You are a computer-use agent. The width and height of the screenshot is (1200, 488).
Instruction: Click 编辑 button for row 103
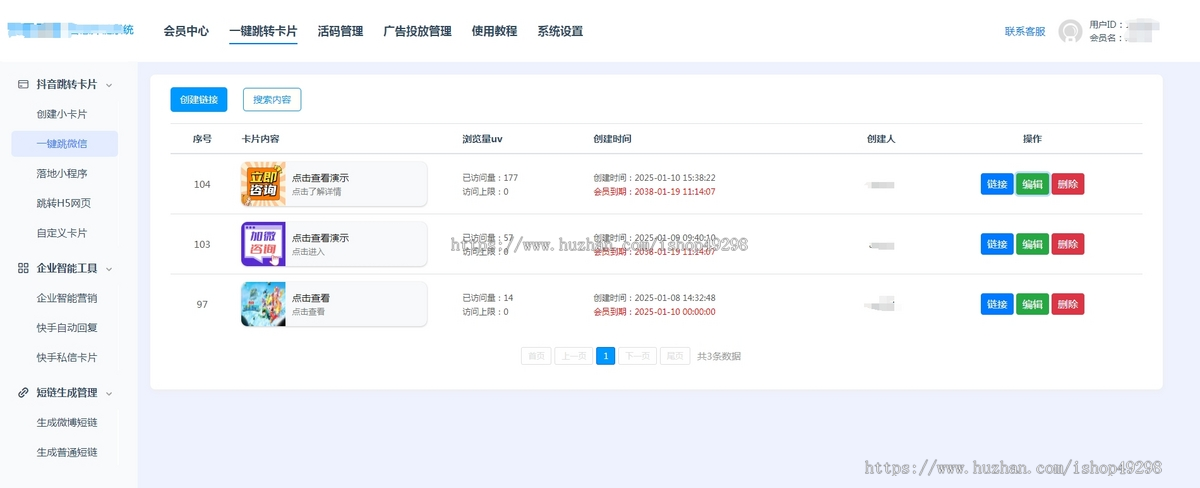coord(1032,244)
